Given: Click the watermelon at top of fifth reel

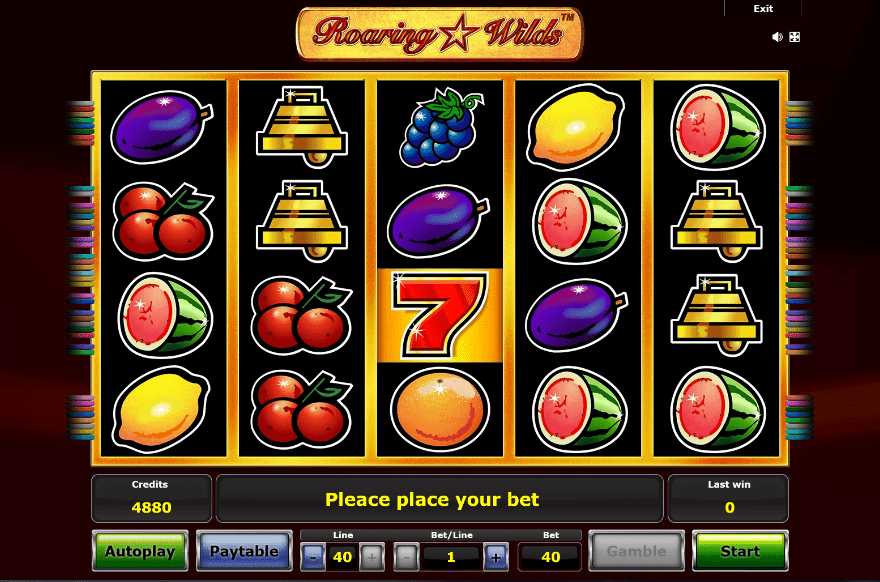Looking at the screenshot, I should coord(717,127).
